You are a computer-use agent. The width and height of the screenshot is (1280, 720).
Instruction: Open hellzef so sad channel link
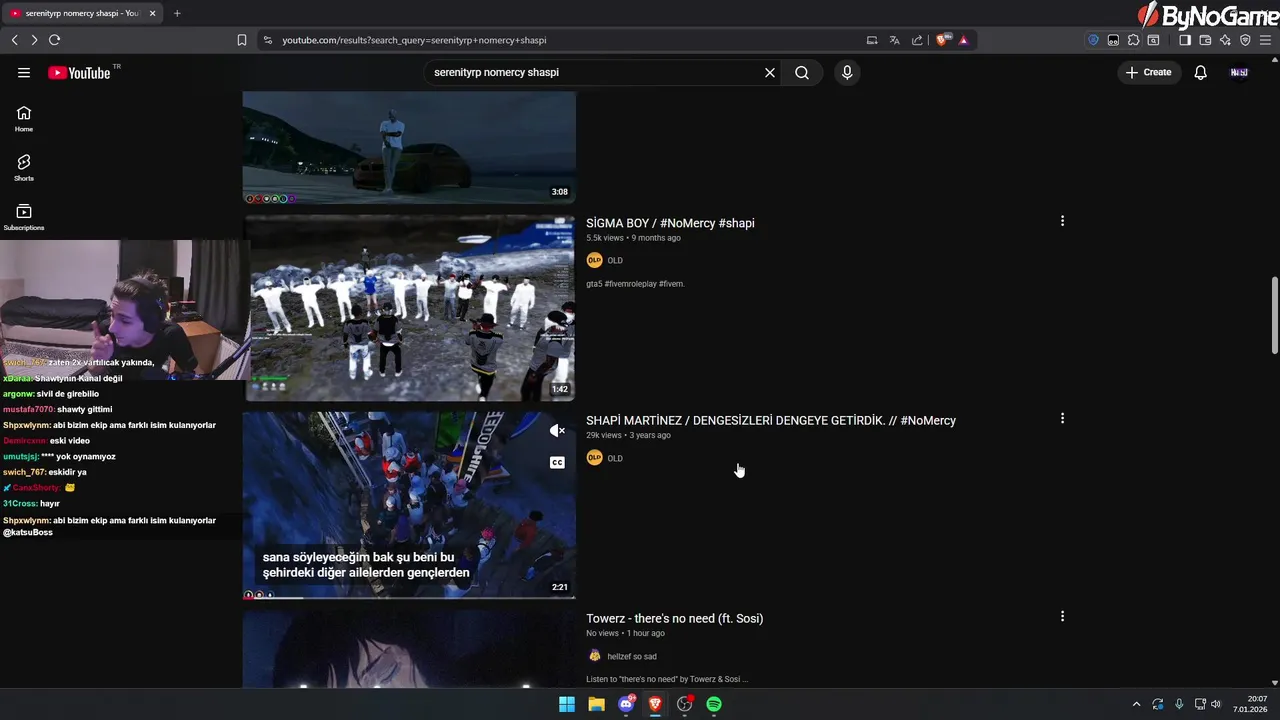click(632, 656)
